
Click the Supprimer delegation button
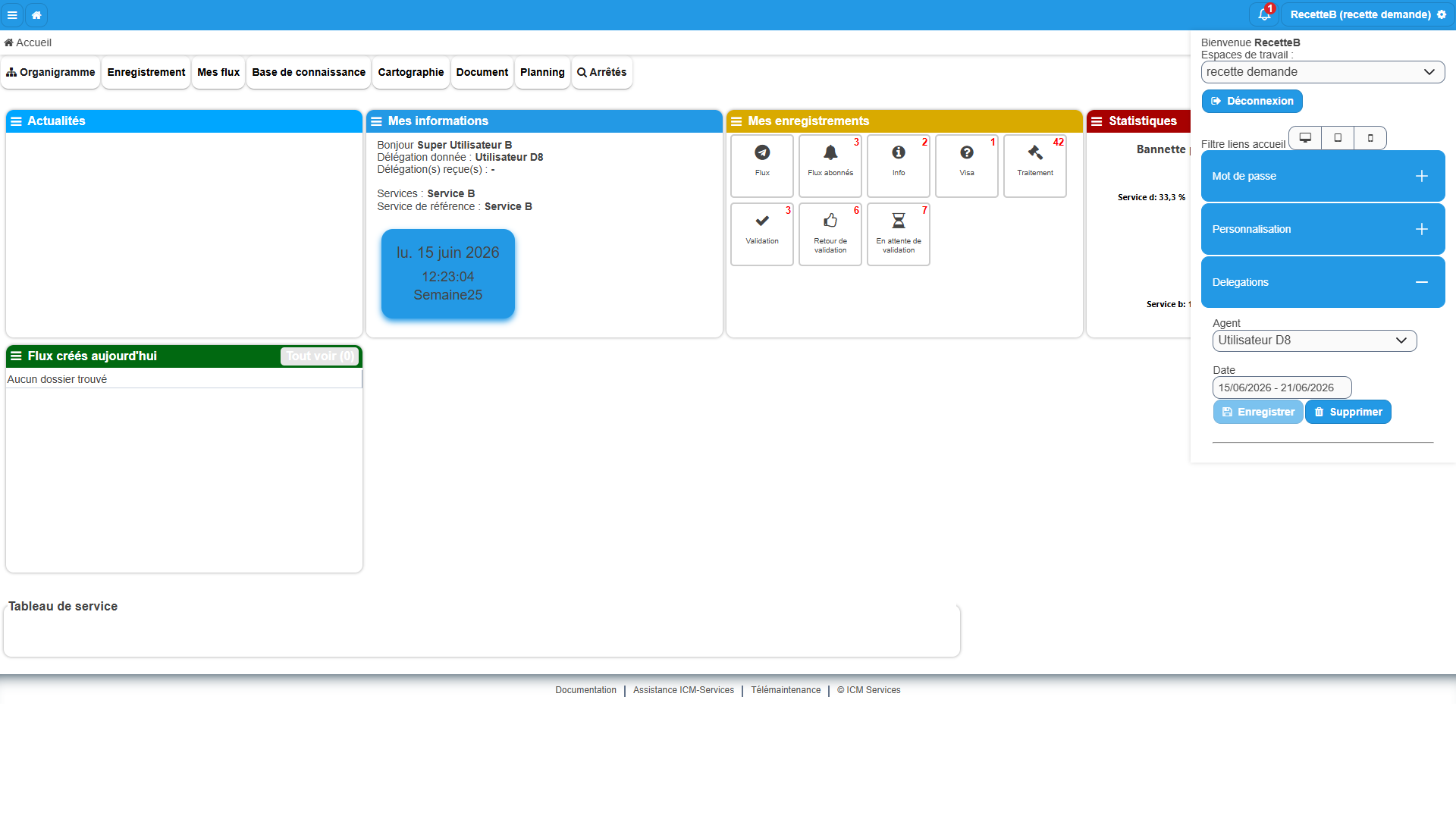pyautogui.click(x=1348, y=412)
